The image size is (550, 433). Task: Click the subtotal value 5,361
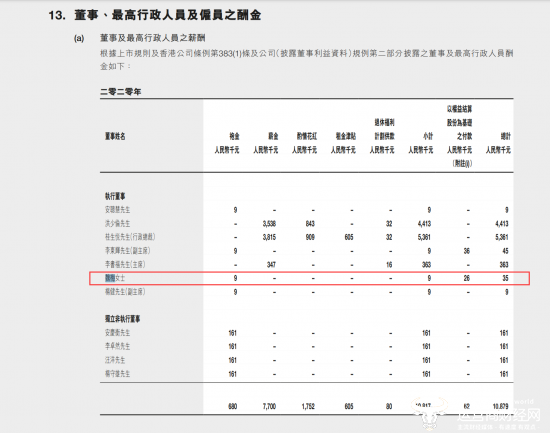coord(424,237)
